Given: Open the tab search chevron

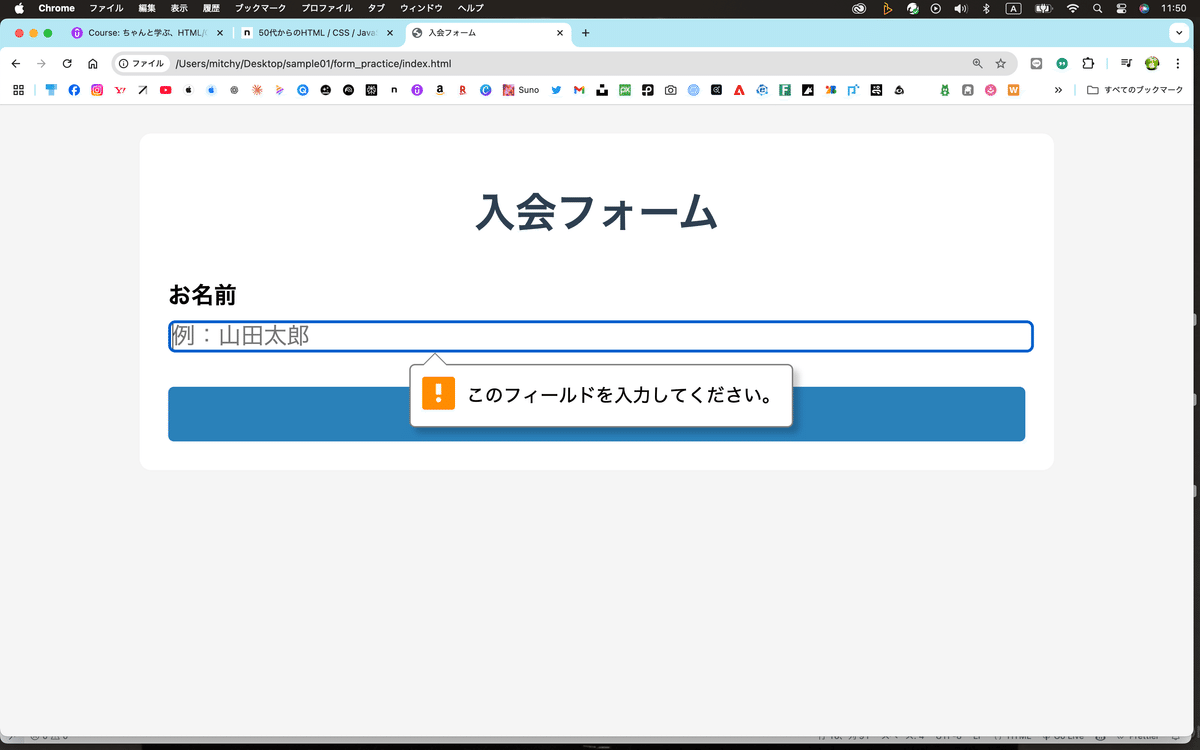Looking at the screenshot, I should tap(1178, 32).
